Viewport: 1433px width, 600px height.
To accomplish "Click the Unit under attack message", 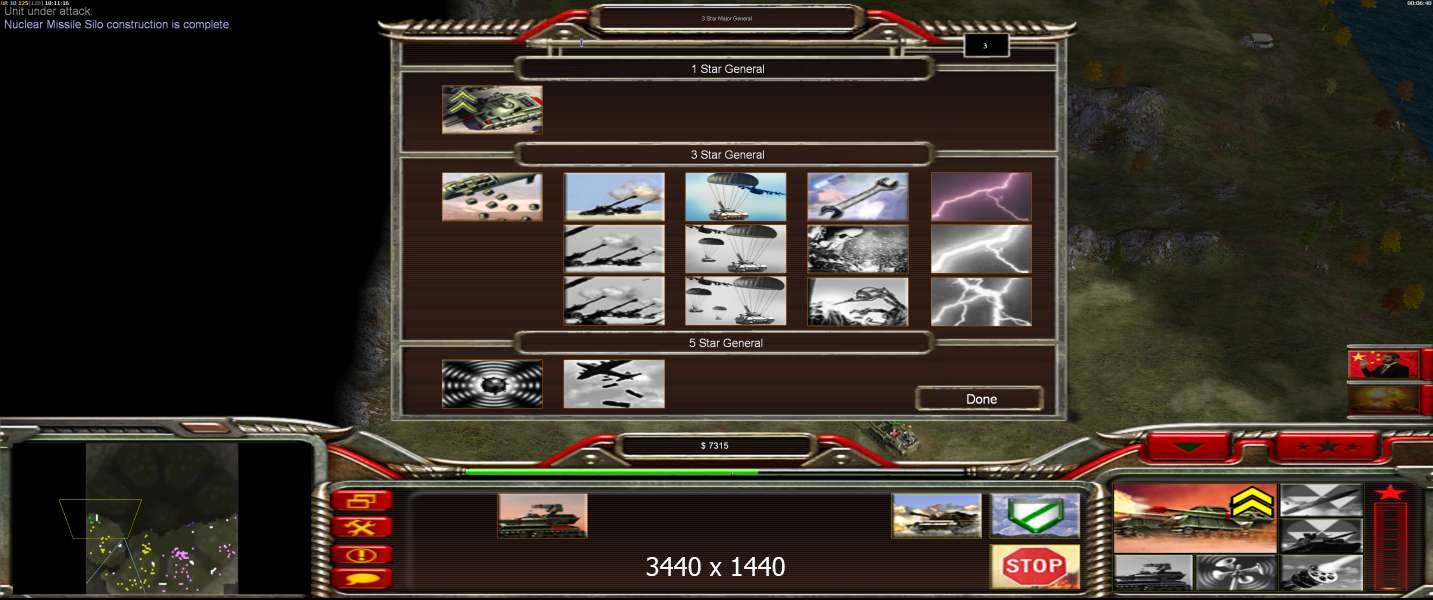I will pyautogui.click(x=47, y=12).
